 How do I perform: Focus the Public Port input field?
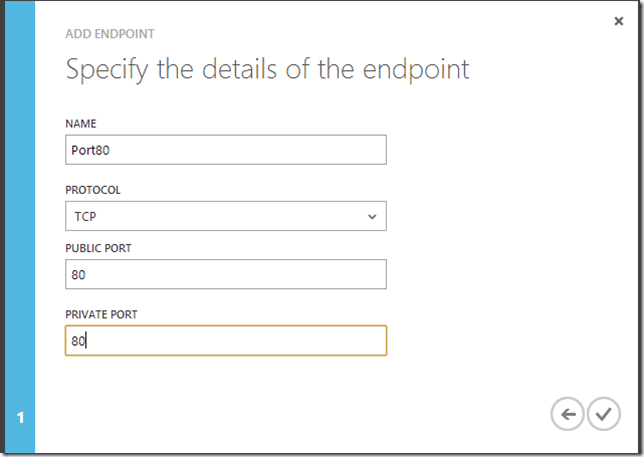coord(226,274)
